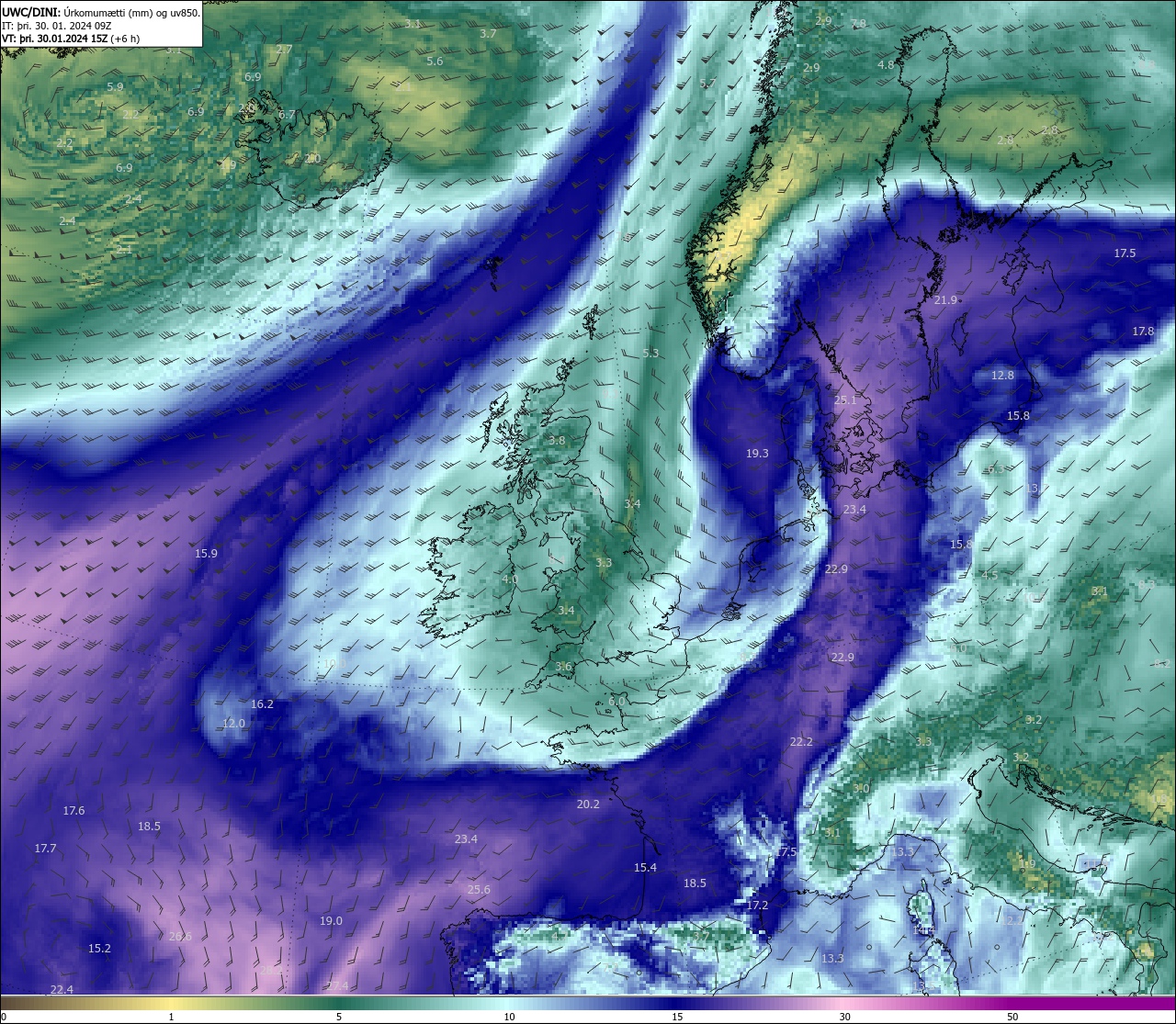The height and width of the screenshot is (1024, 1176).
Task: Click the 17.6 value in lower left
Action: 73,811
